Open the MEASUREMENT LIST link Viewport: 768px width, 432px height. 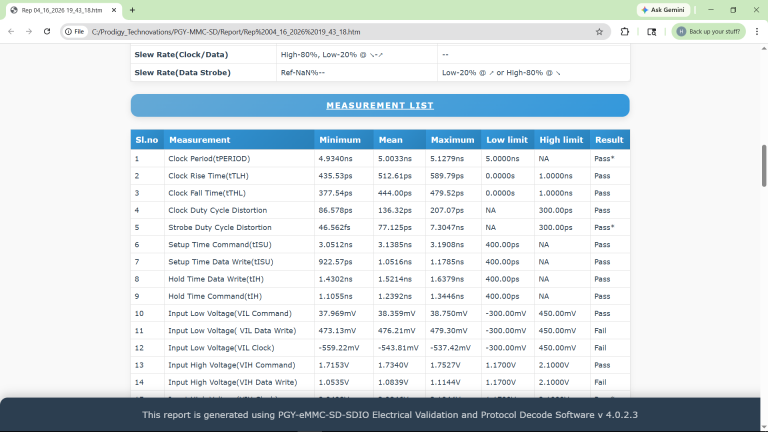[x=380, y=105]
